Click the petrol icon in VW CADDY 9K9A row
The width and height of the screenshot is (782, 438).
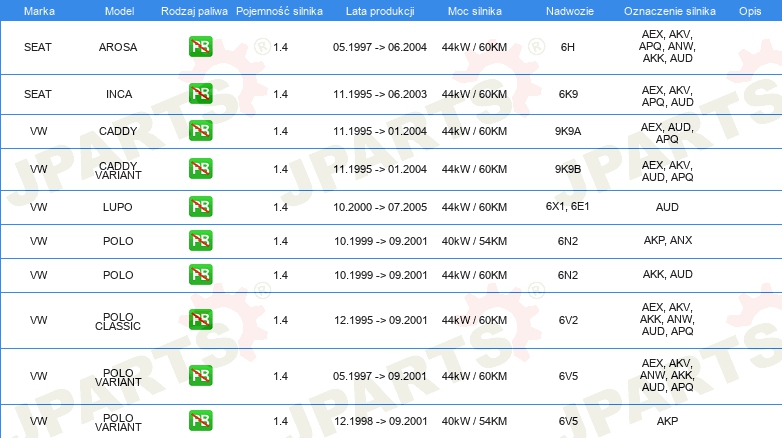200,131
